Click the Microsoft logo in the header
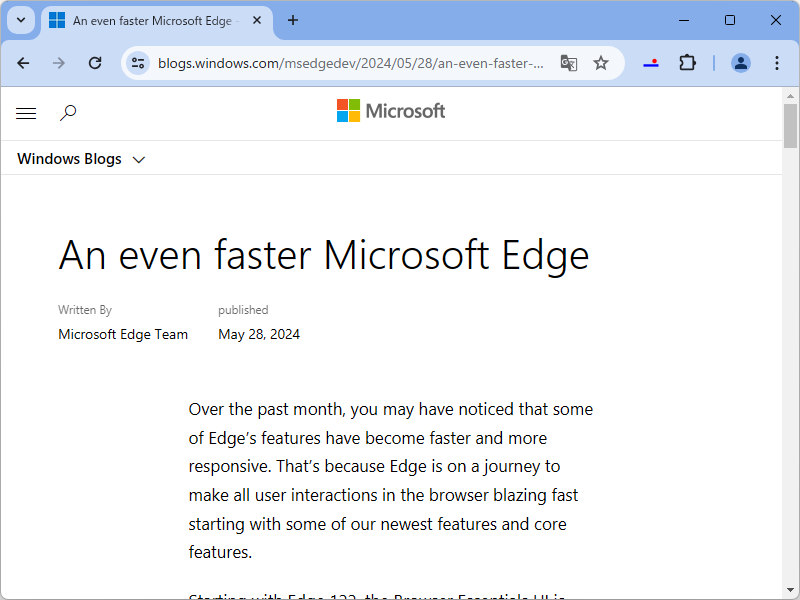This screenshot has width=800, height=600. point(391,110)
